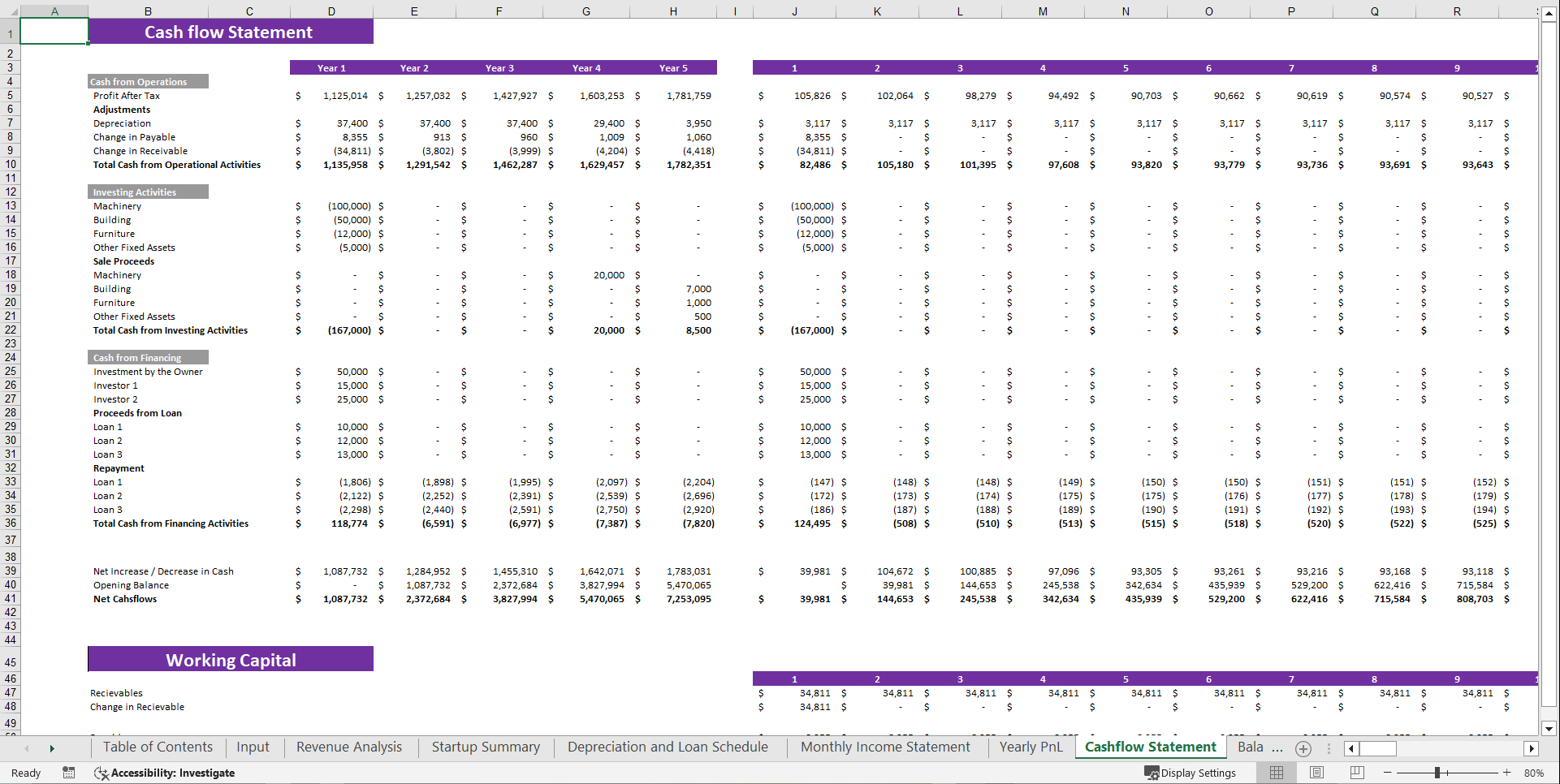Image resolution: width=1560 pixels, height=784 pixels.
Task: Select the Input sheet tab
Action: (253, 747)
